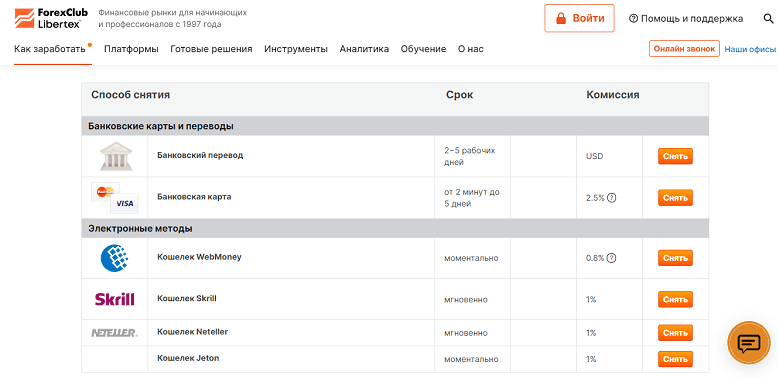This screenshot has height=378, width=778.
Task: Click the Skrill logo
Action: click(115, 299)
